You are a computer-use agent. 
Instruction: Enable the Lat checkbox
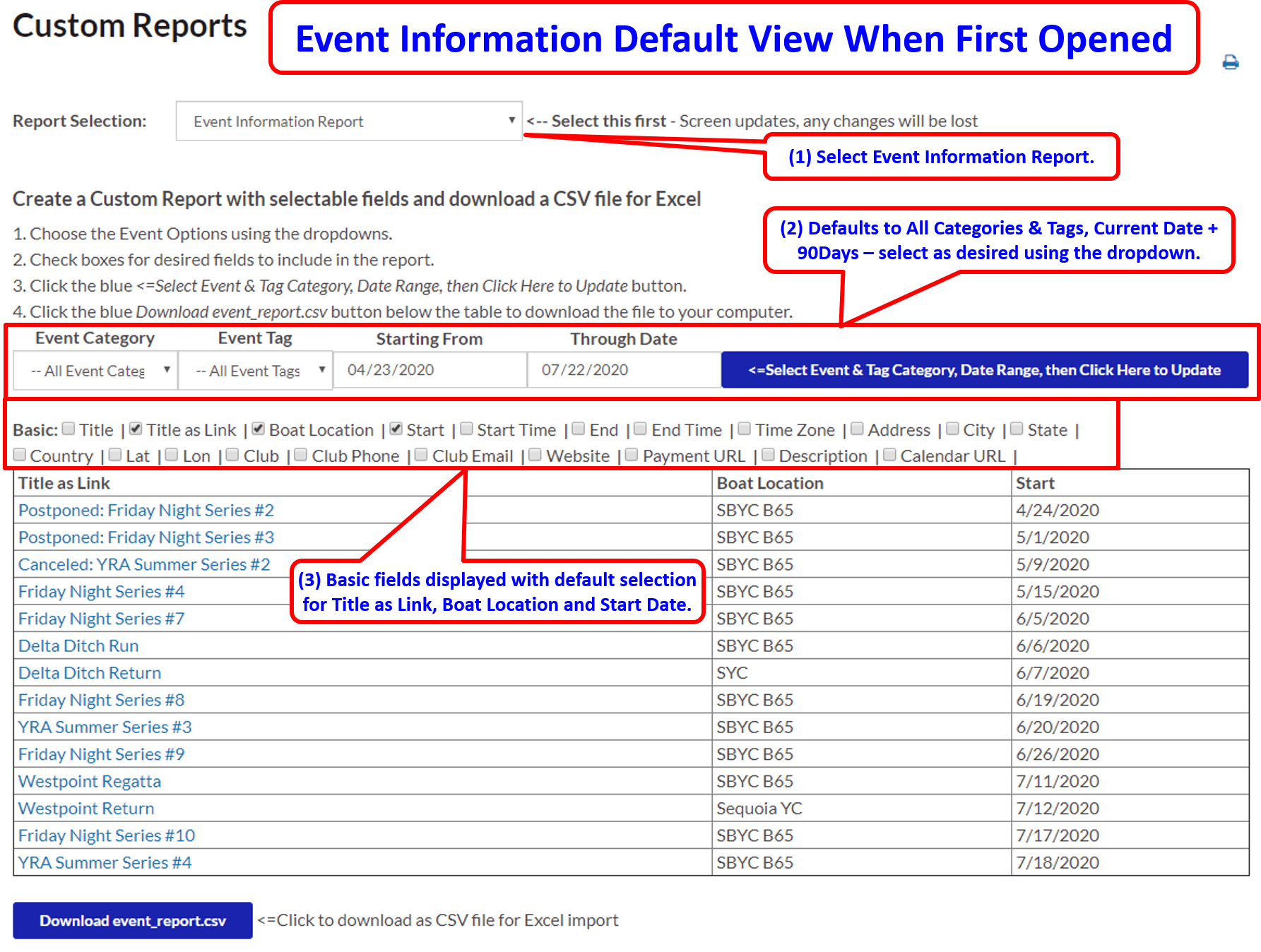[x=115, y=455]
